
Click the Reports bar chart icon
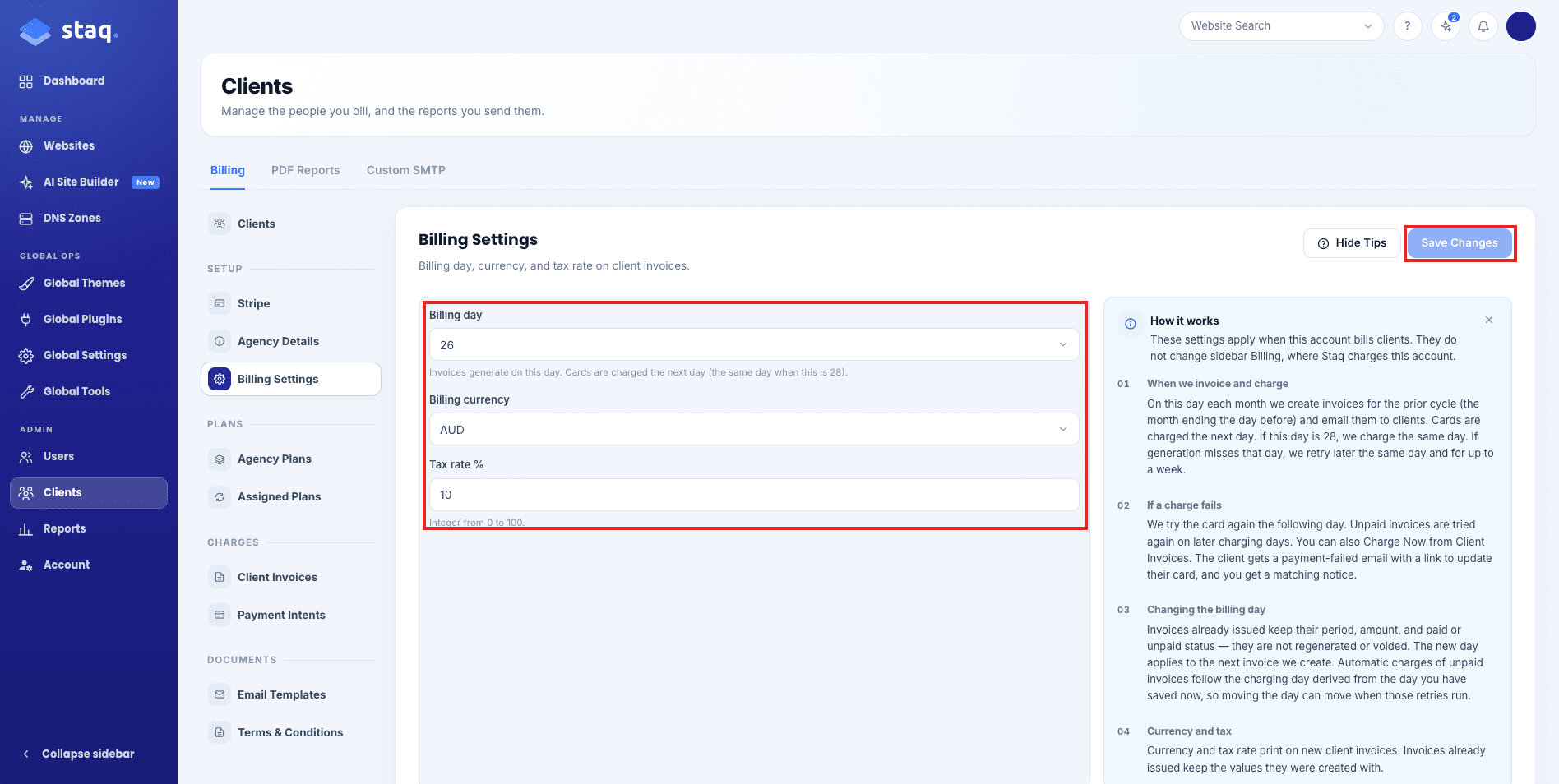point(26,529)
